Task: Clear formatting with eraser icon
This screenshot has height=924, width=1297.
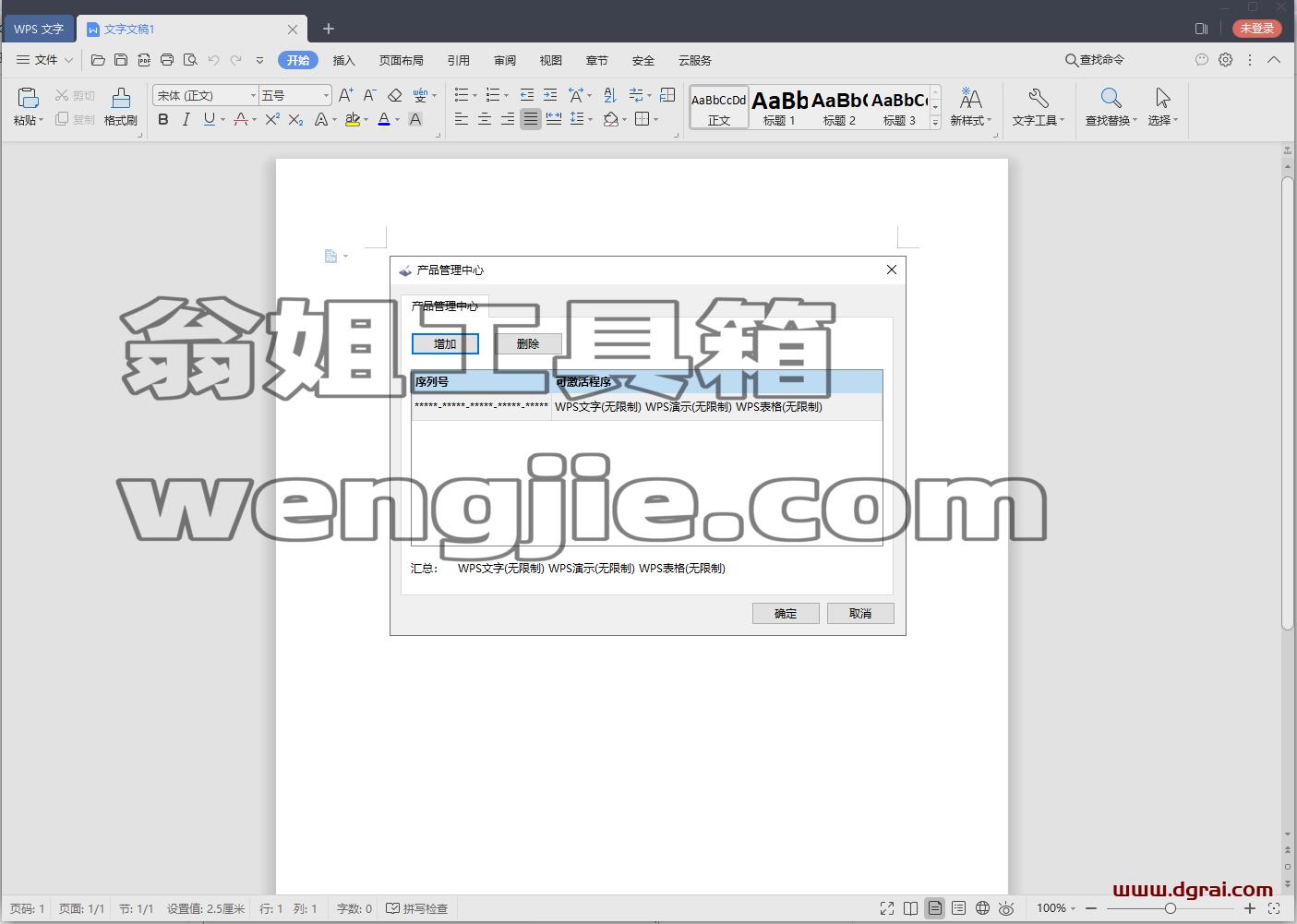Action: click(x=394, y=95)
